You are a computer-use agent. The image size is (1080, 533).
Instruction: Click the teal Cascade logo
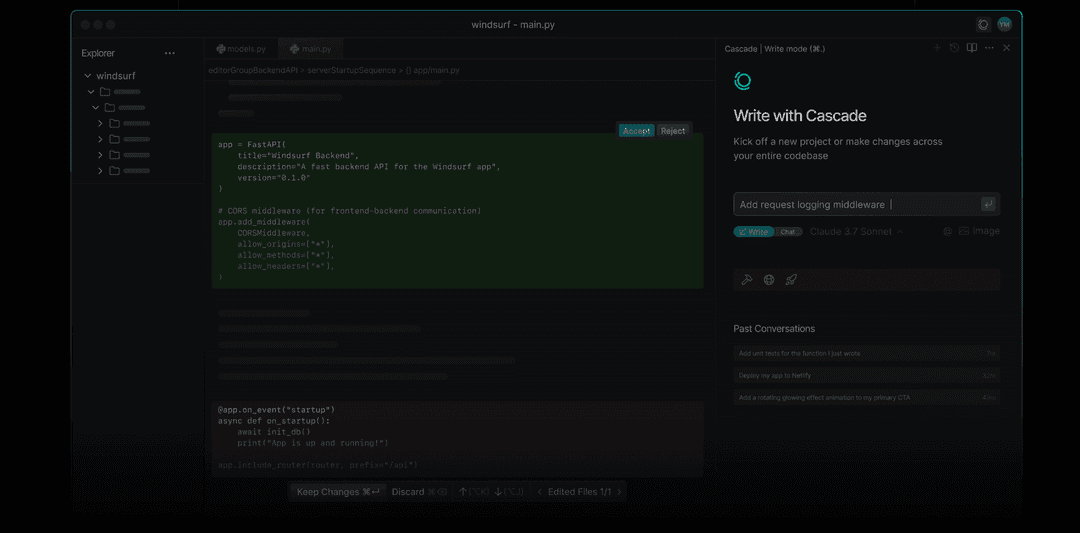click(x=742, y=81)
